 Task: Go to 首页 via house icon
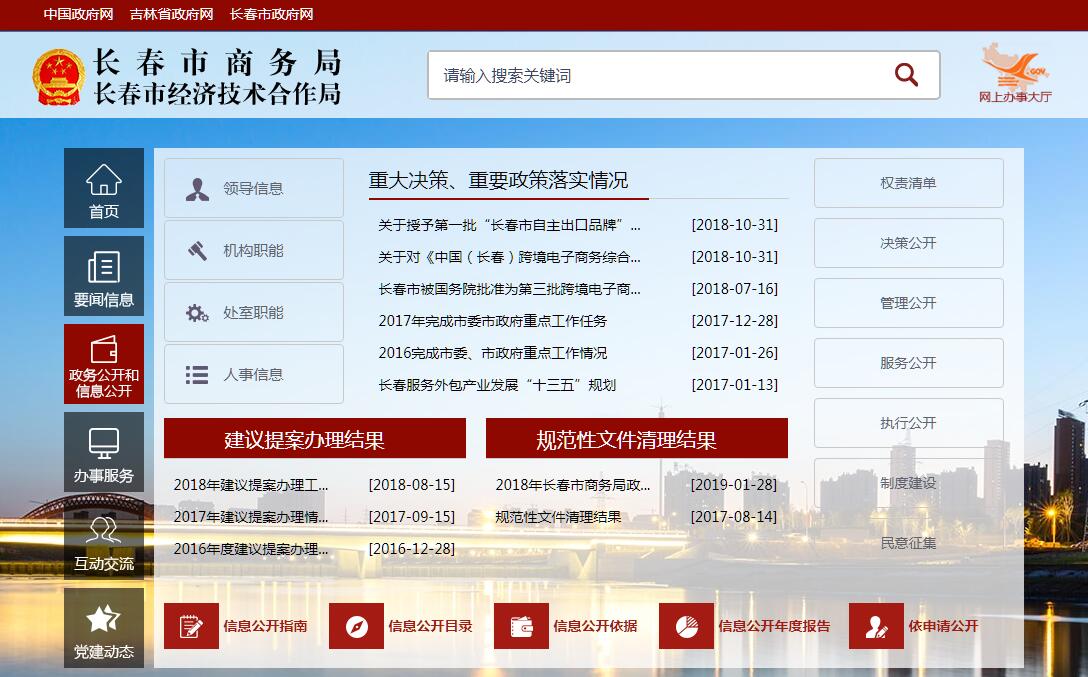click(104, 180)
